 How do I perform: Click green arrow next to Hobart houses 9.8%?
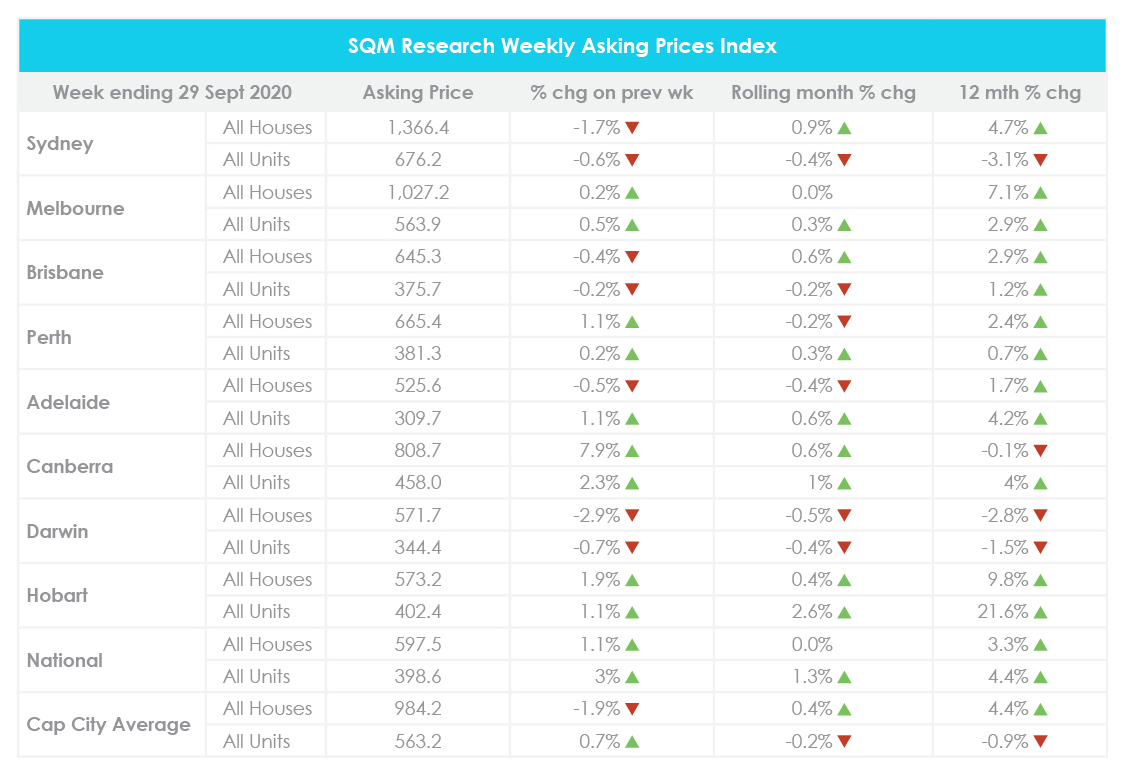(1040, 580)
